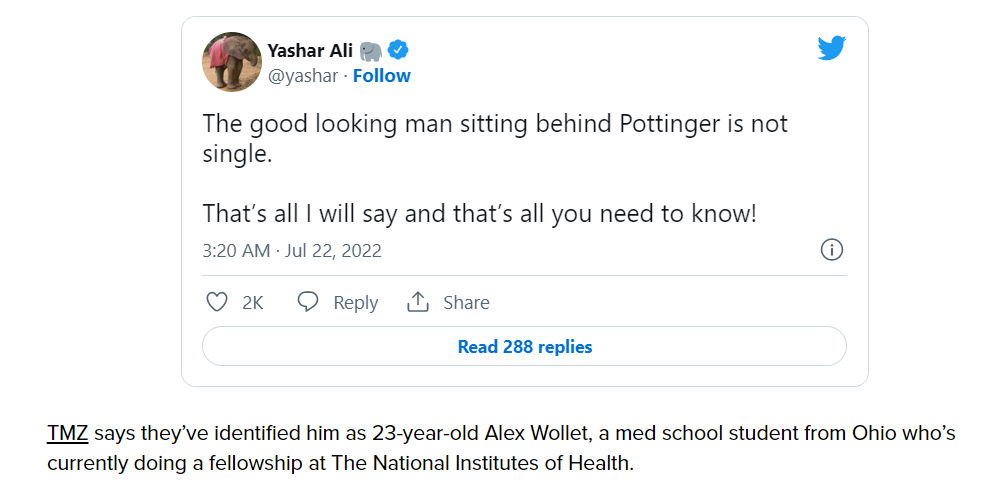Follow the @yashar account

[382, 76]
